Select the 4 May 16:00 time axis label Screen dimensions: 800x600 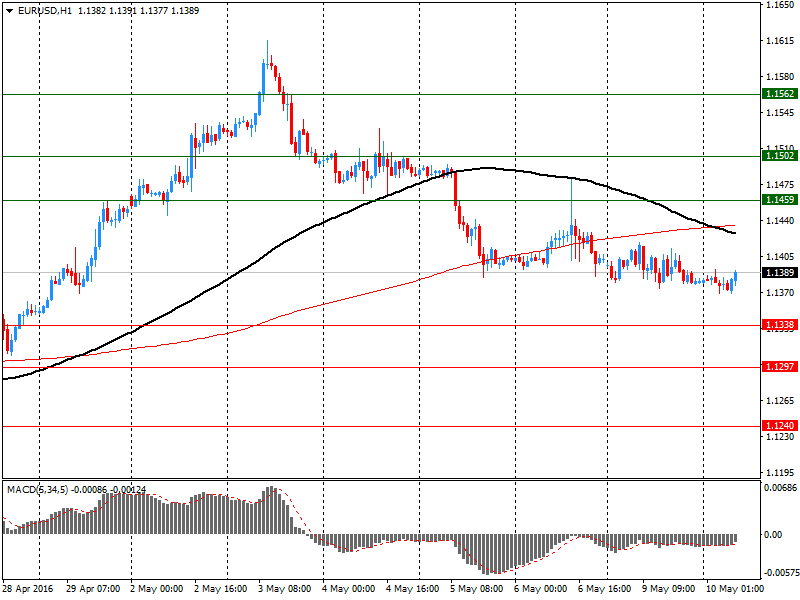pyautogui.click(x=413, y=589)
